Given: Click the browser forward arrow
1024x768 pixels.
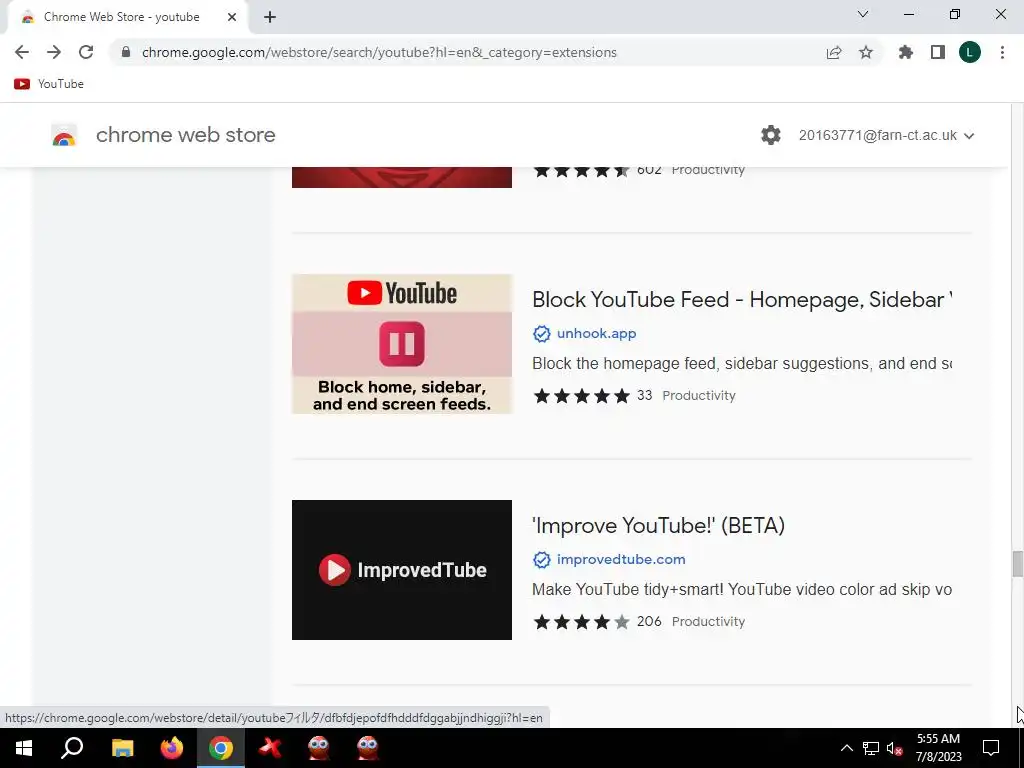Looking at the screenshot, I should (x=54, y=52).
